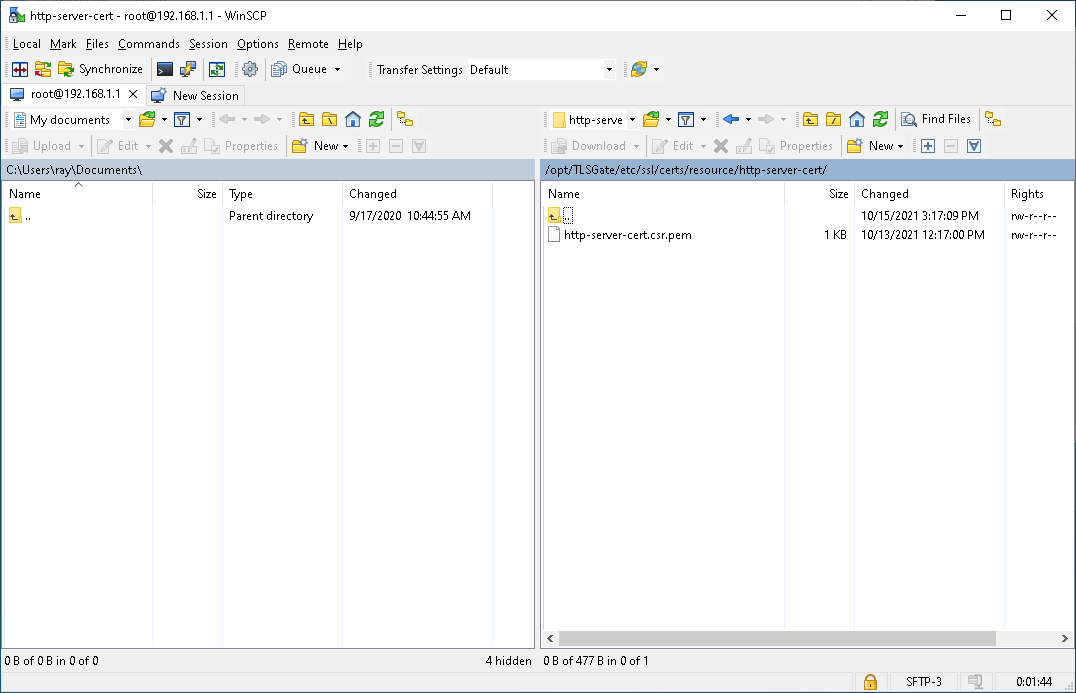Open the Mark menu
The width and height of the screenshot is (1076, 693).
(63, 44)
